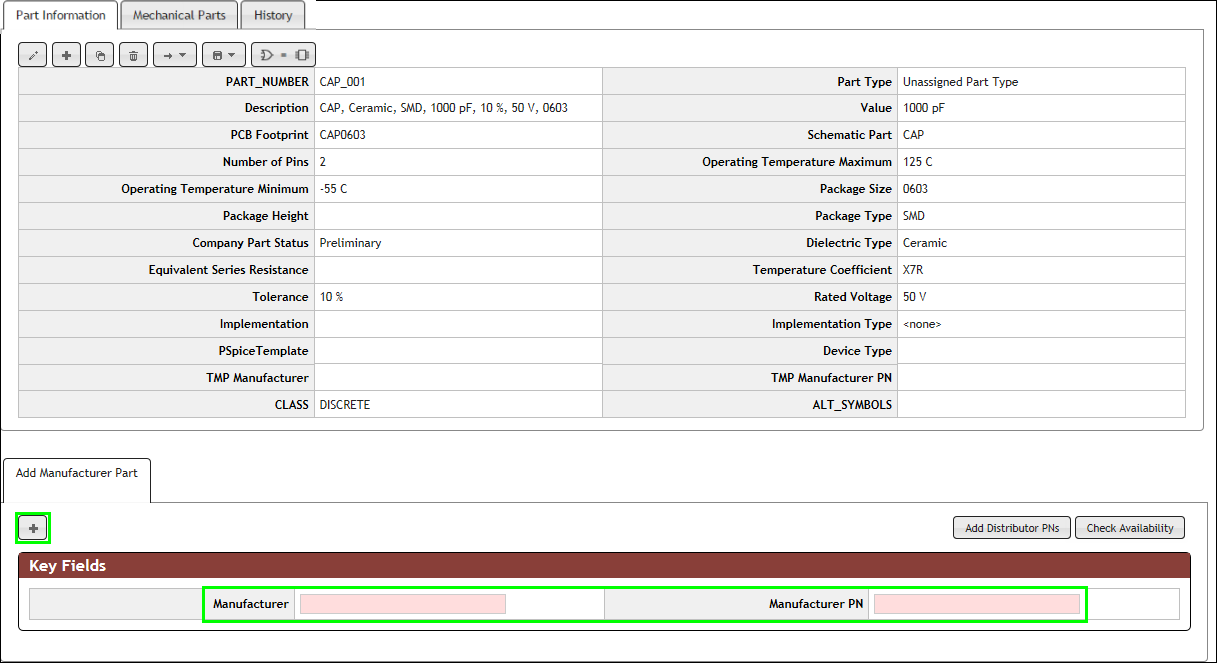
Task: Click the Add Distributor PNs button
Action: [1011, 527]
